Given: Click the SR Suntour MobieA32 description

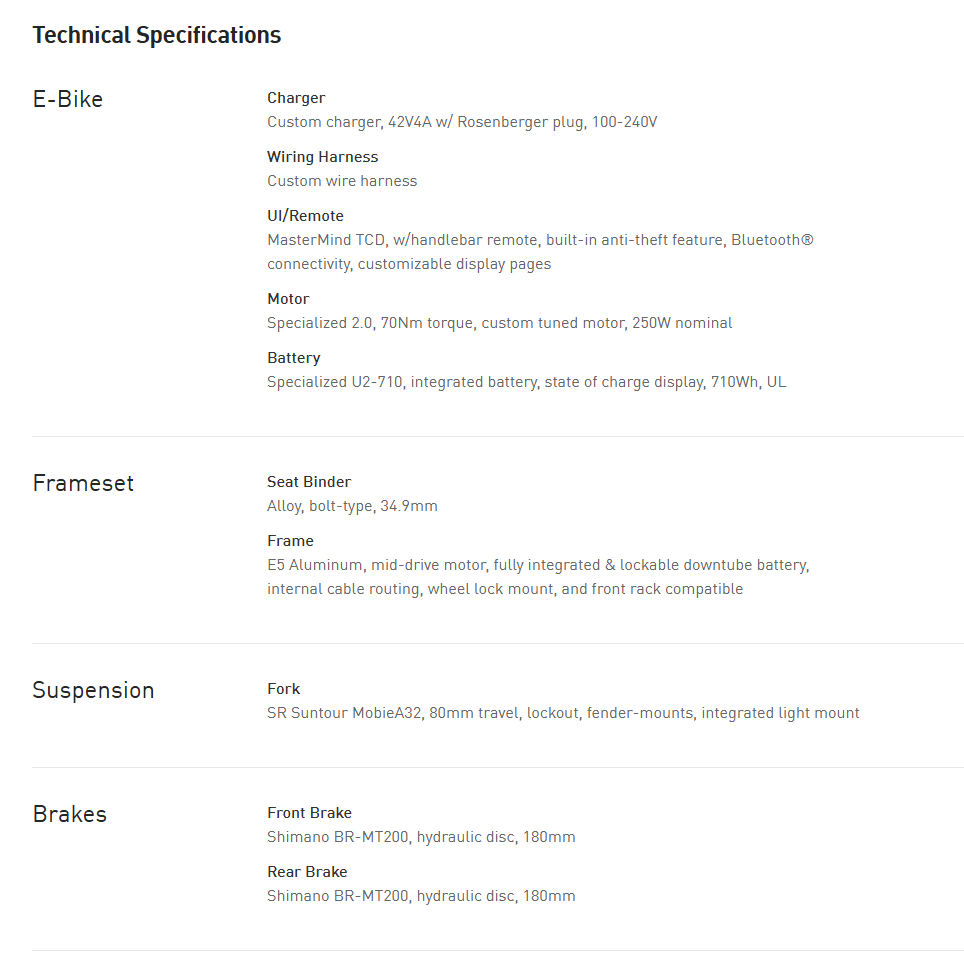Looking at the screenshot, I should tap(563, 713).
